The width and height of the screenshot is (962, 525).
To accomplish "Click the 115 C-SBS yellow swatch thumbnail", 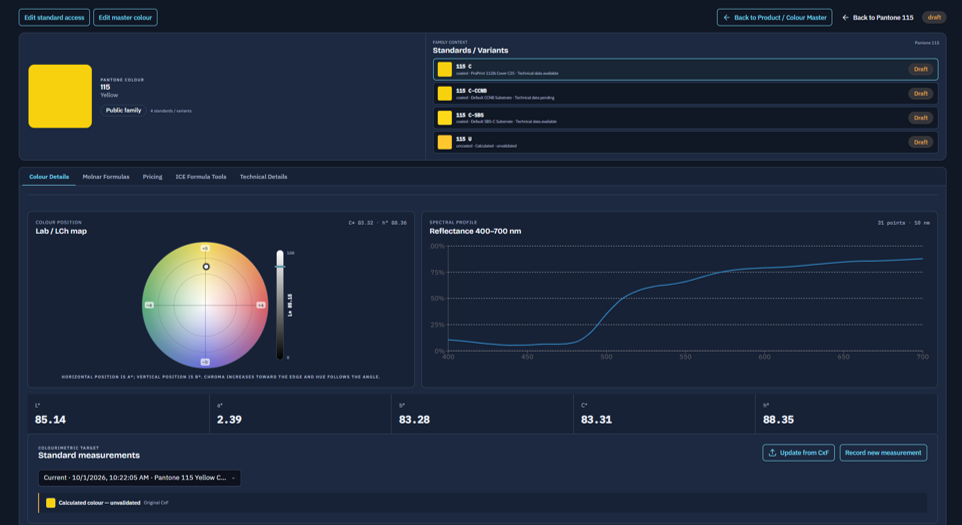I will 445,118.
